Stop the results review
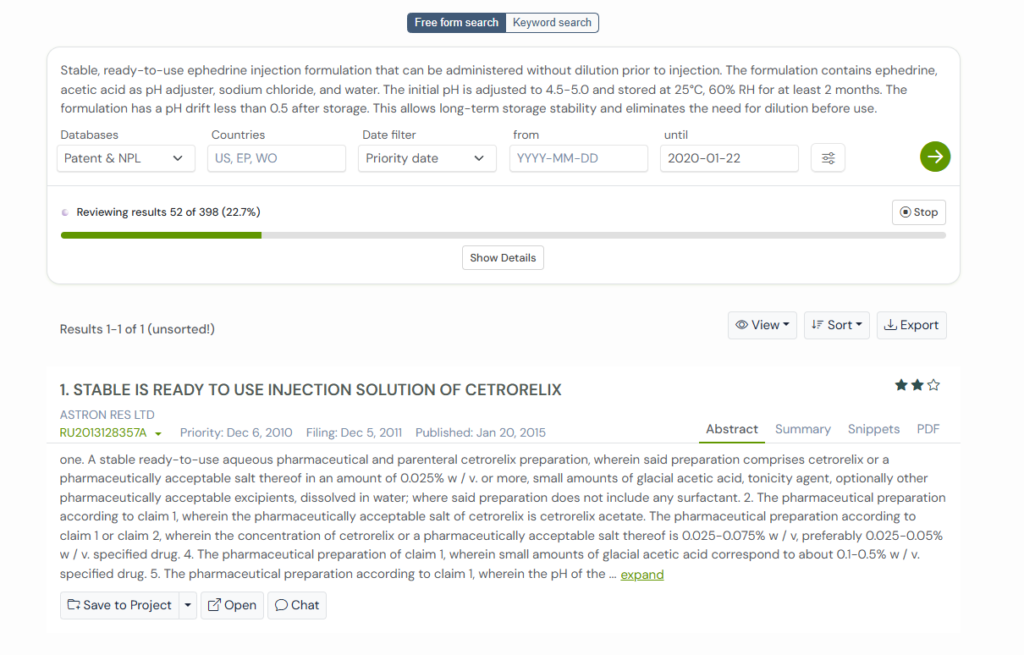Image resolution: width=1024 pixels, height=655 pixels. (x=918, y=212)
